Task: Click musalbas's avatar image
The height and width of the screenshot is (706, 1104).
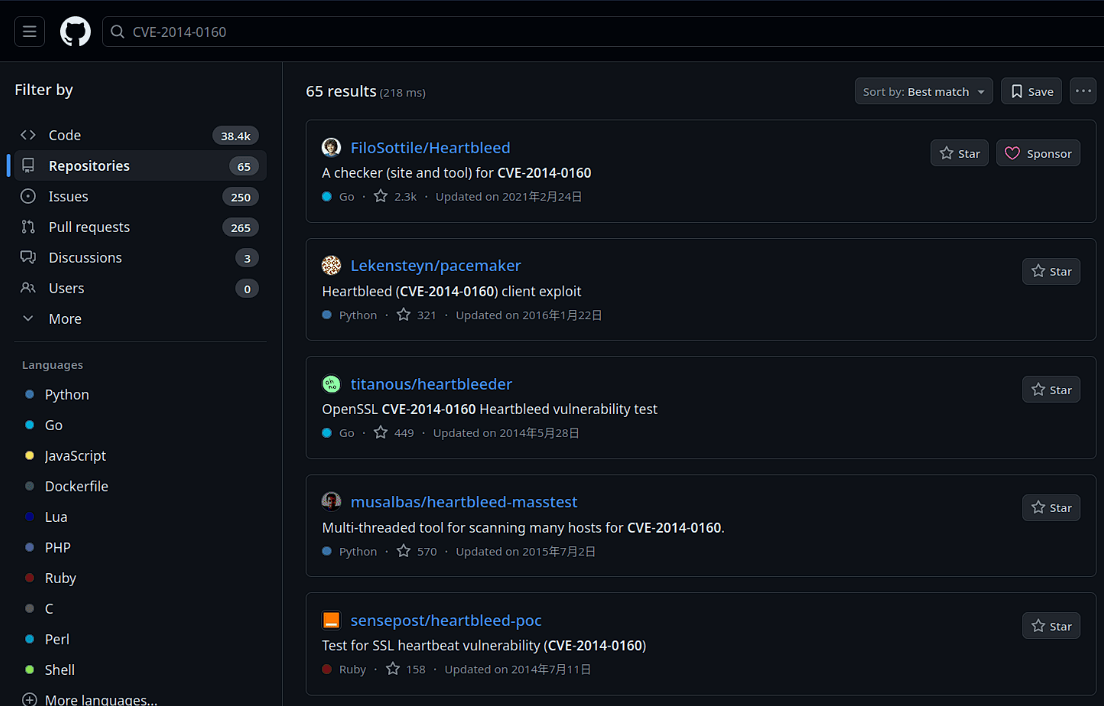Action: click(332, 502)
